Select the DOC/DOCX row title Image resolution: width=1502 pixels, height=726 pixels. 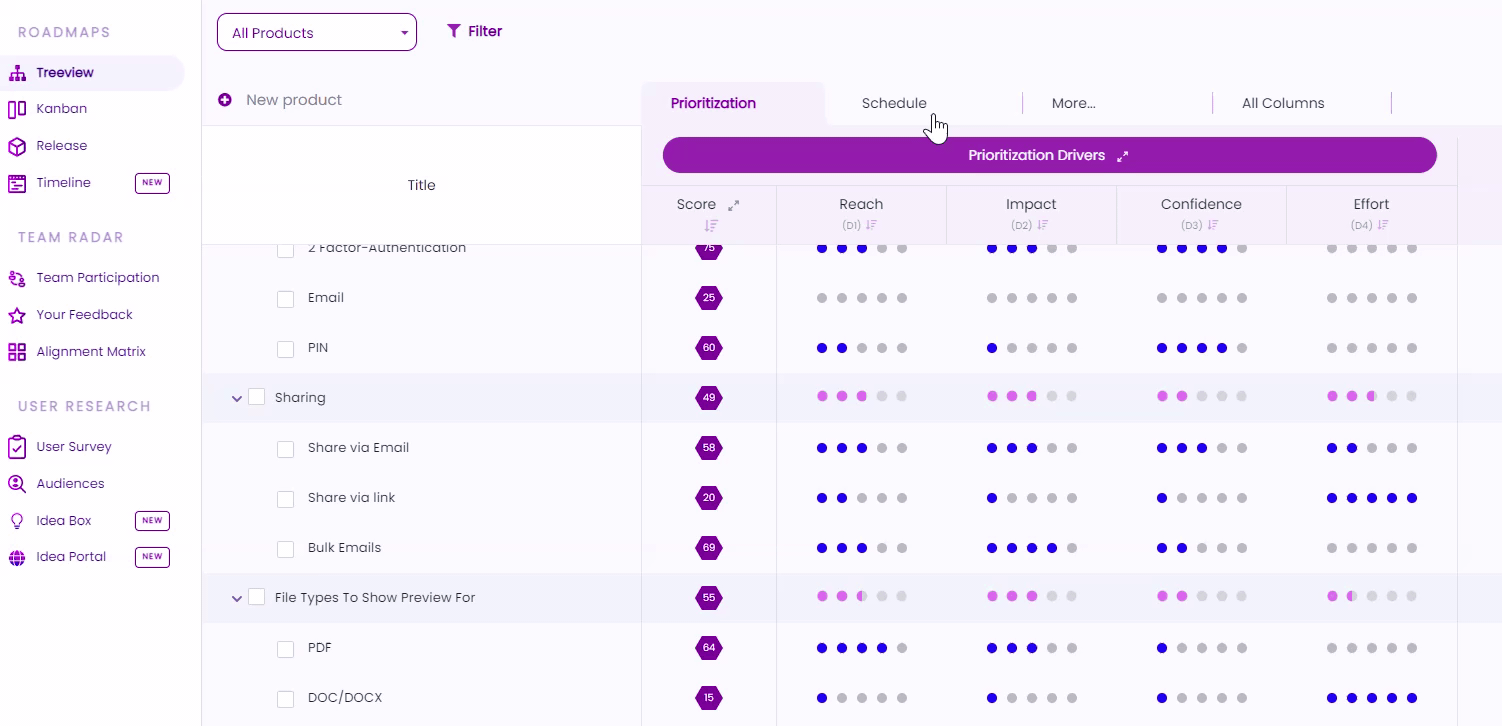click(x=345, y=698)
